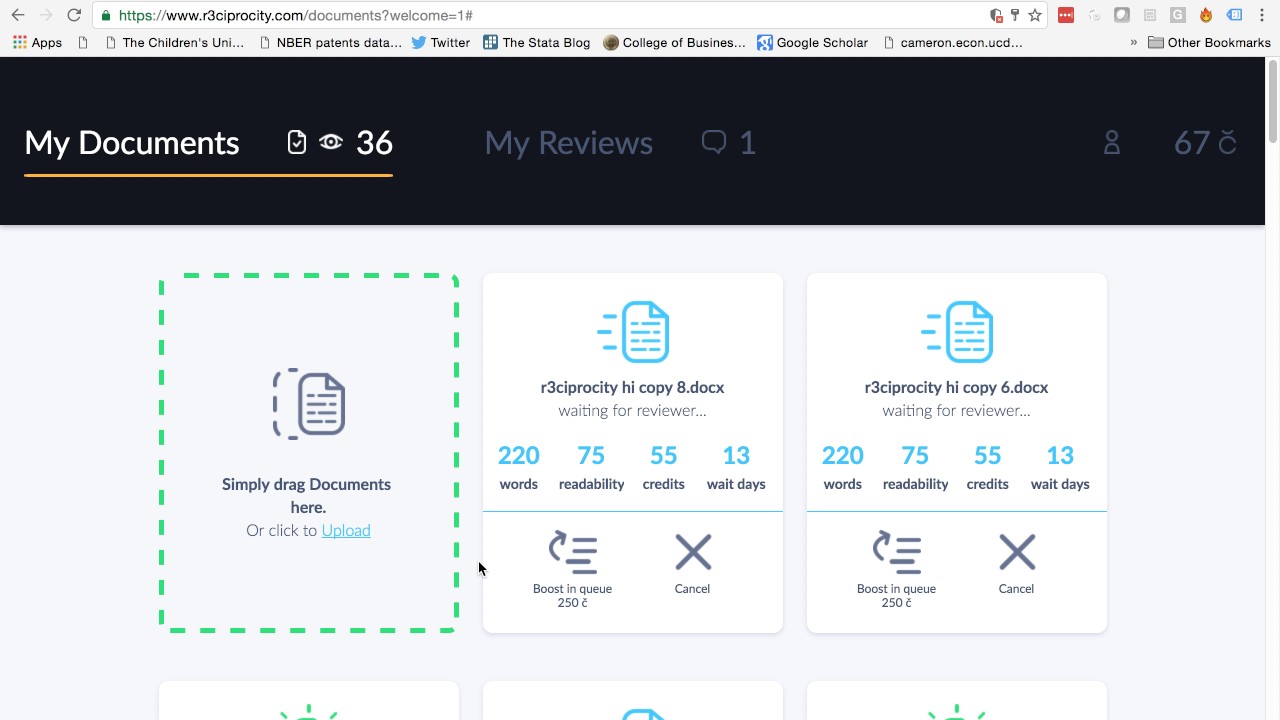Open the College of Business bookmark
The image size is (1280, 720).
click(x=674, y=43)
